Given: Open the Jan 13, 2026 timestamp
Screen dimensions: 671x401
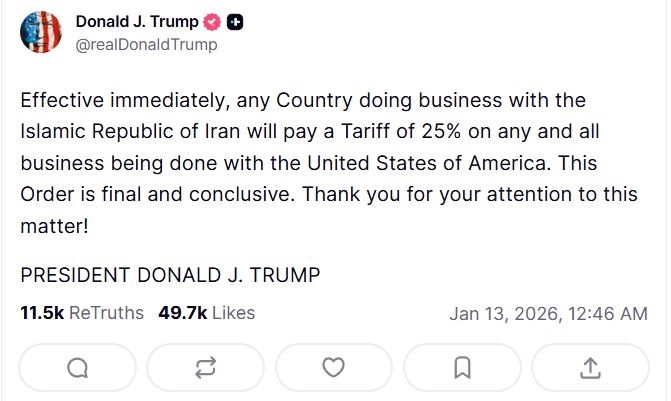Looking at the screenshot, I should (548, 314).
